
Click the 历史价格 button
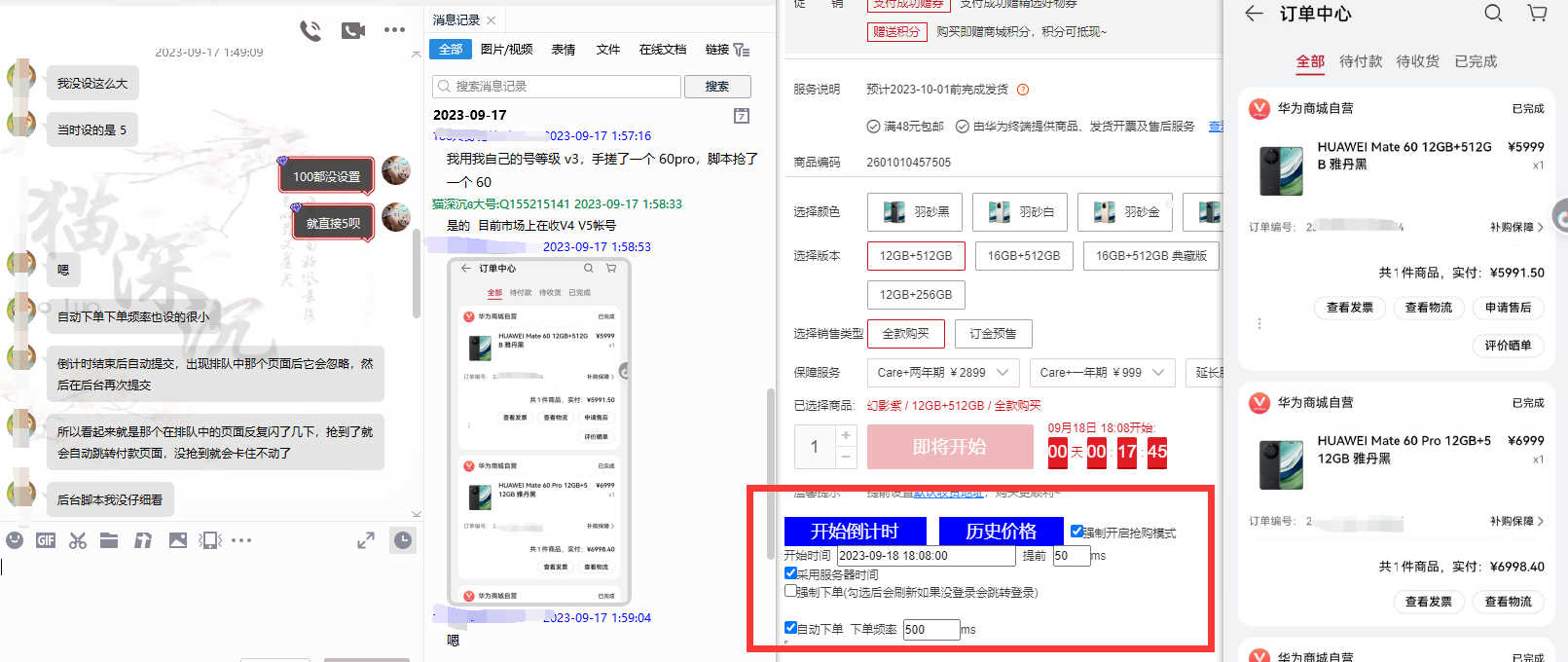1000,532
